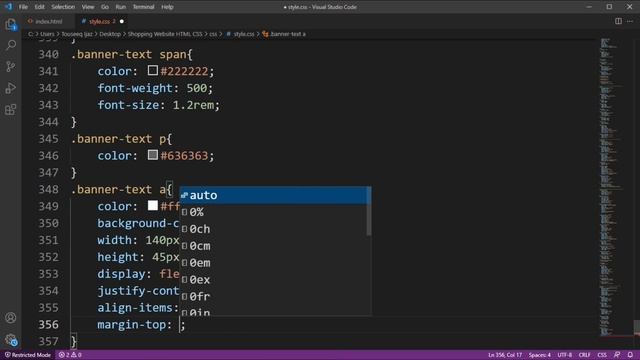640x360 pixels.
Task: Click the Desktop breadcrumb
Action: click(x=110, y=34)
